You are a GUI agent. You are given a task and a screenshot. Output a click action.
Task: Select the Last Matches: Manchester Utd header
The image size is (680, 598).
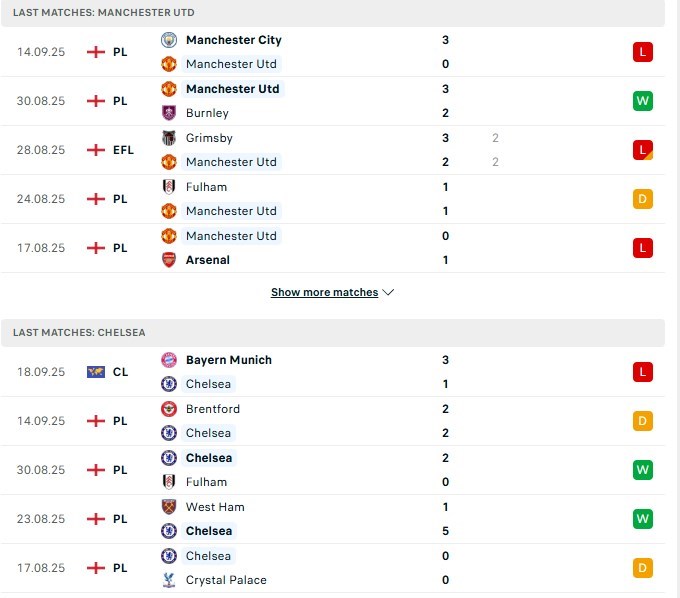(333, 13)
